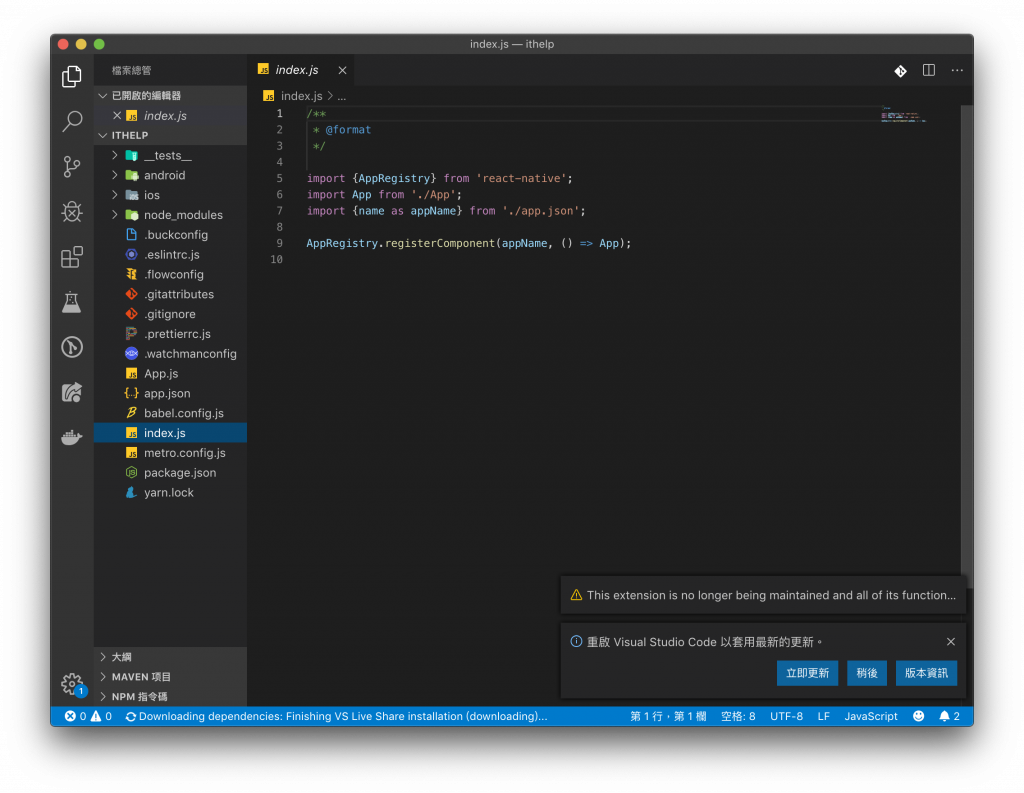Click the 立即更新 update now button
1024x793 pixels.
[x=807, y=673]
